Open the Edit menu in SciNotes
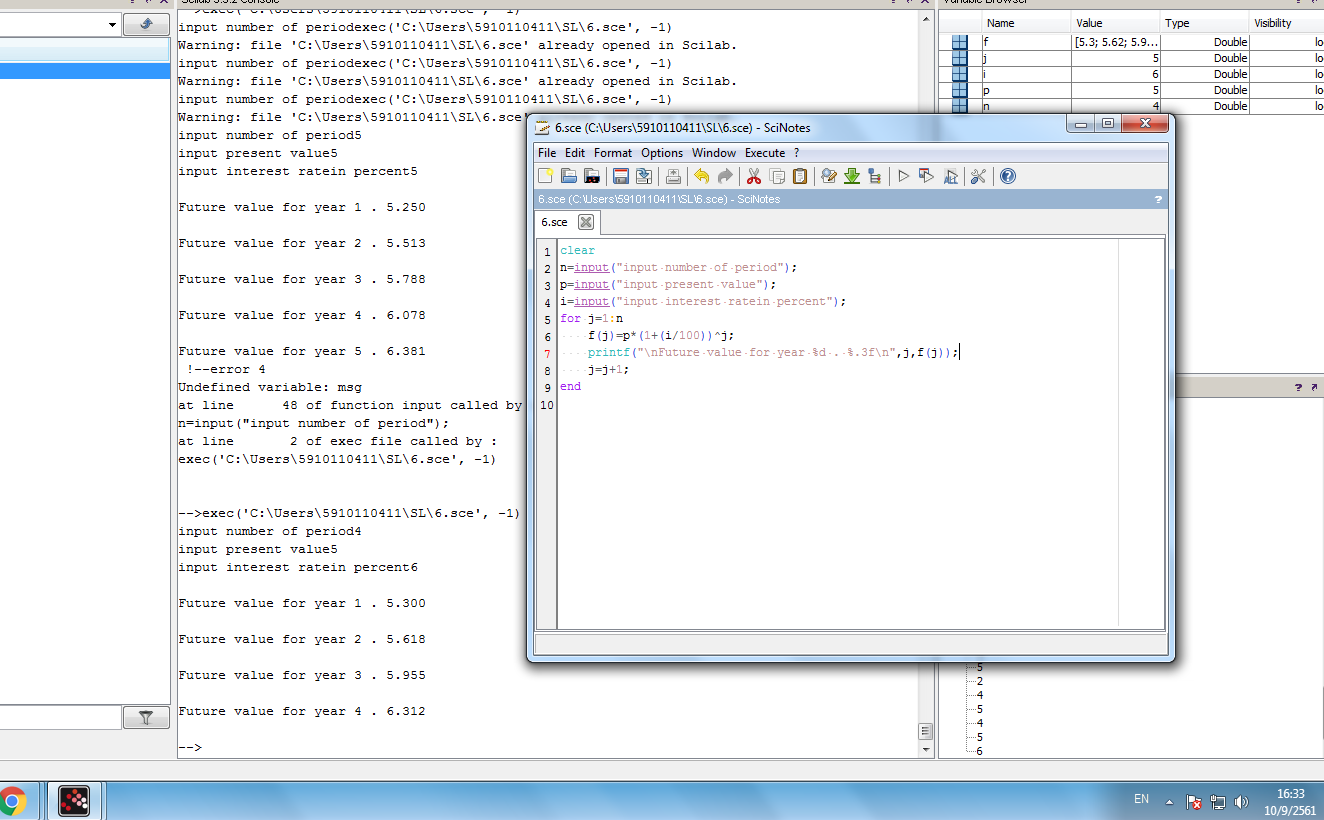This screenshot has height=820, width=1324. point(575,153)
